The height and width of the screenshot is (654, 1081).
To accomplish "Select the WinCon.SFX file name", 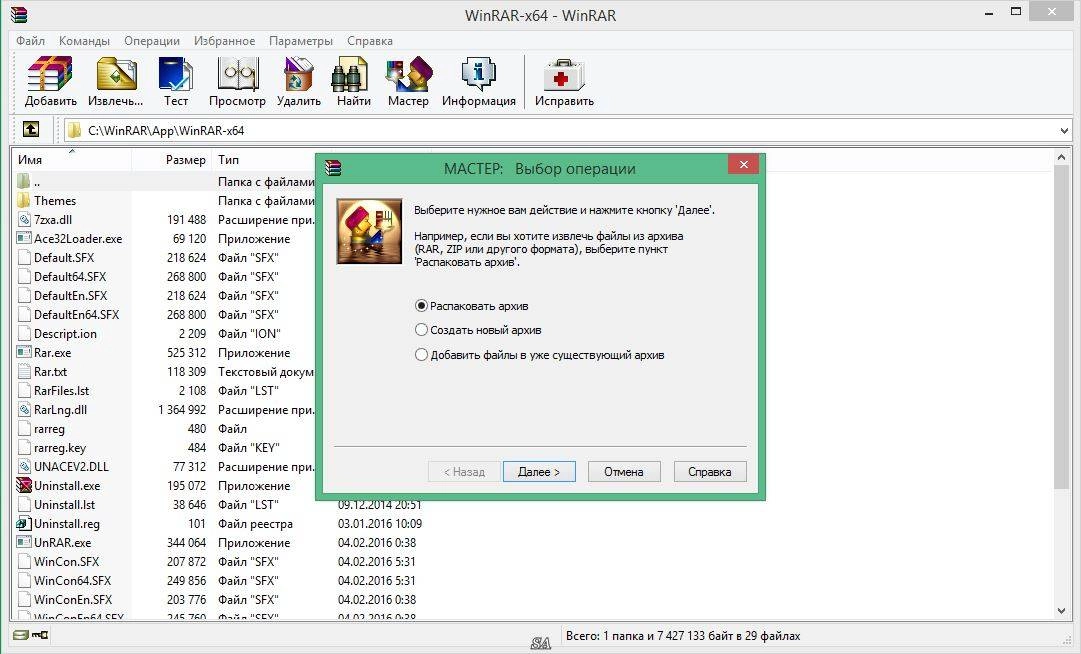I will click(67, 562).
